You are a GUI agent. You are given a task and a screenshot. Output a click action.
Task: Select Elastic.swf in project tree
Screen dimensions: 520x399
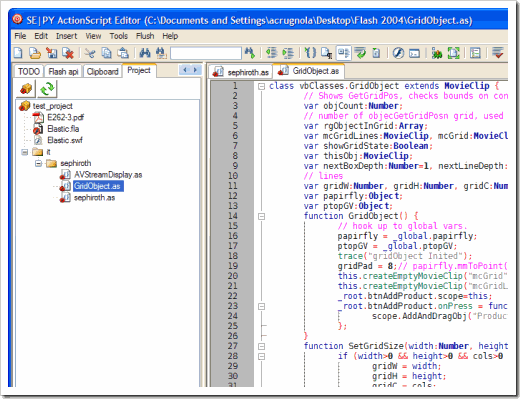[65, 140]
